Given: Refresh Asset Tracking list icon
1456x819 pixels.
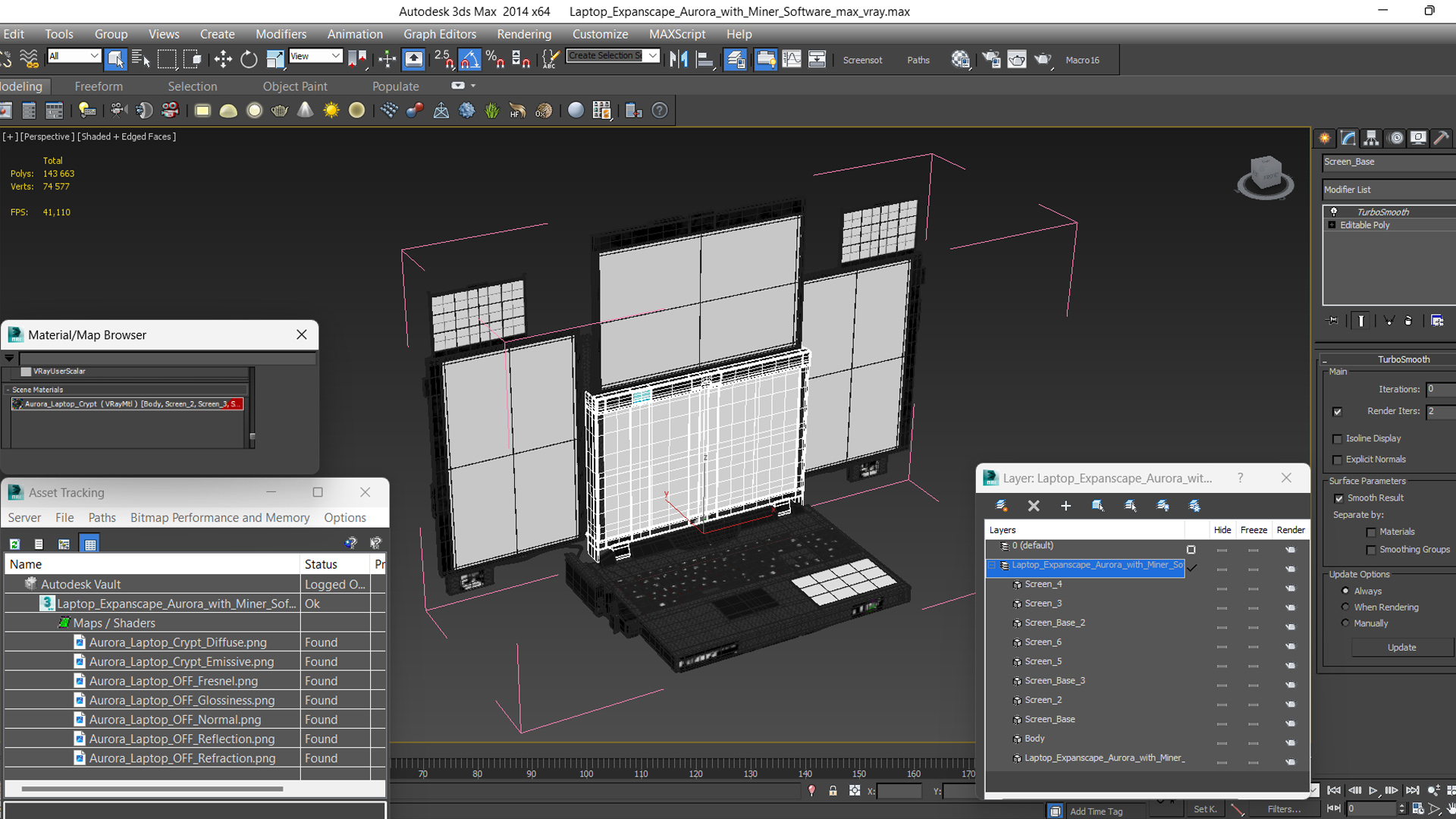Looking at the screenshot, I should point(14,544).
